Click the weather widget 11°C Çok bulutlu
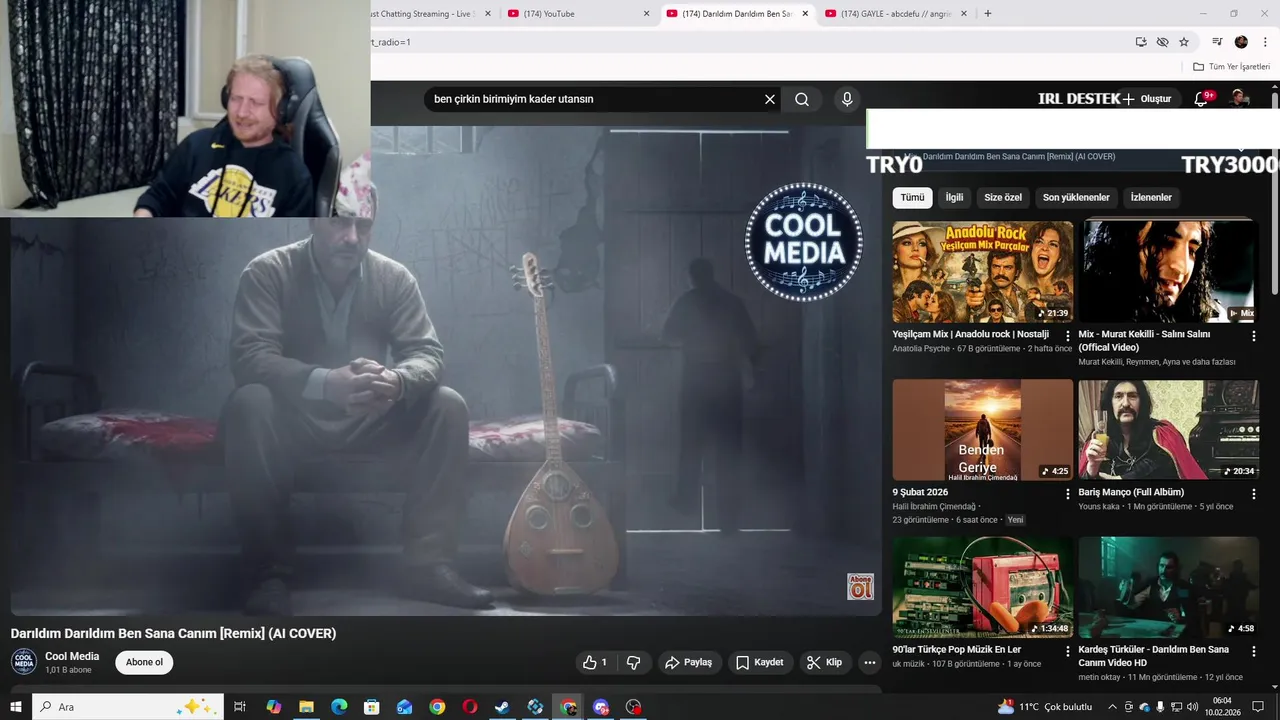Screen dimensions: 1280x720 point(1045,707)
